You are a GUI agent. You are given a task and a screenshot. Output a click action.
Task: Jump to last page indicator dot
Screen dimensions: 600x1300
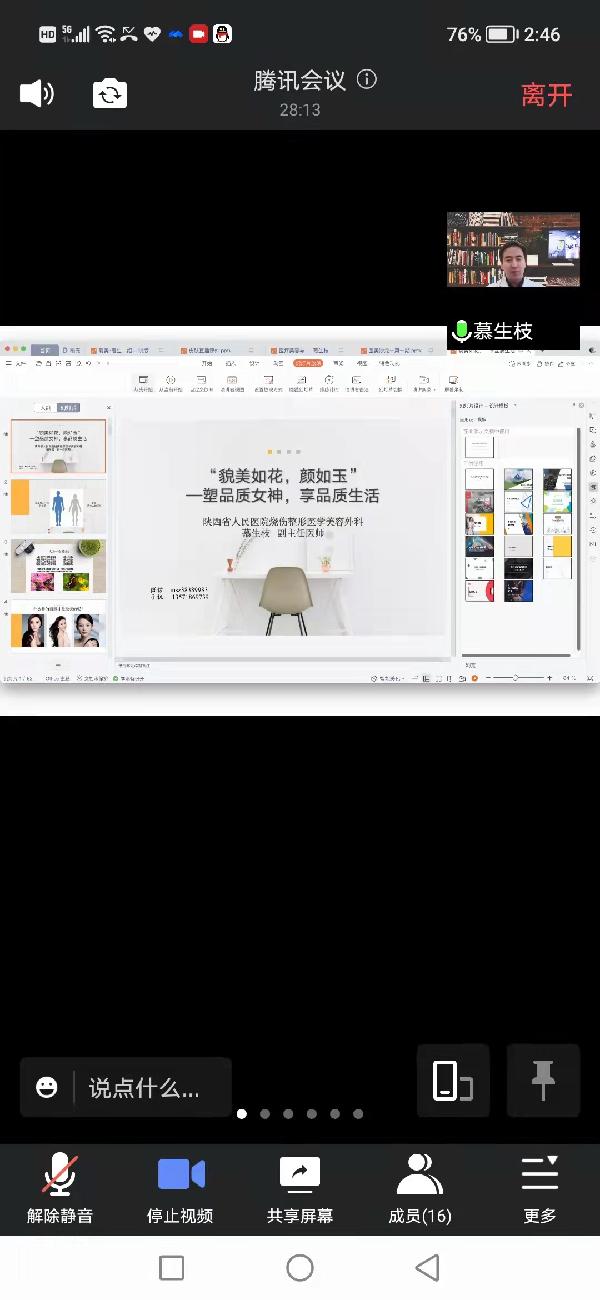pyautogui.click(x=358, y=1114)
